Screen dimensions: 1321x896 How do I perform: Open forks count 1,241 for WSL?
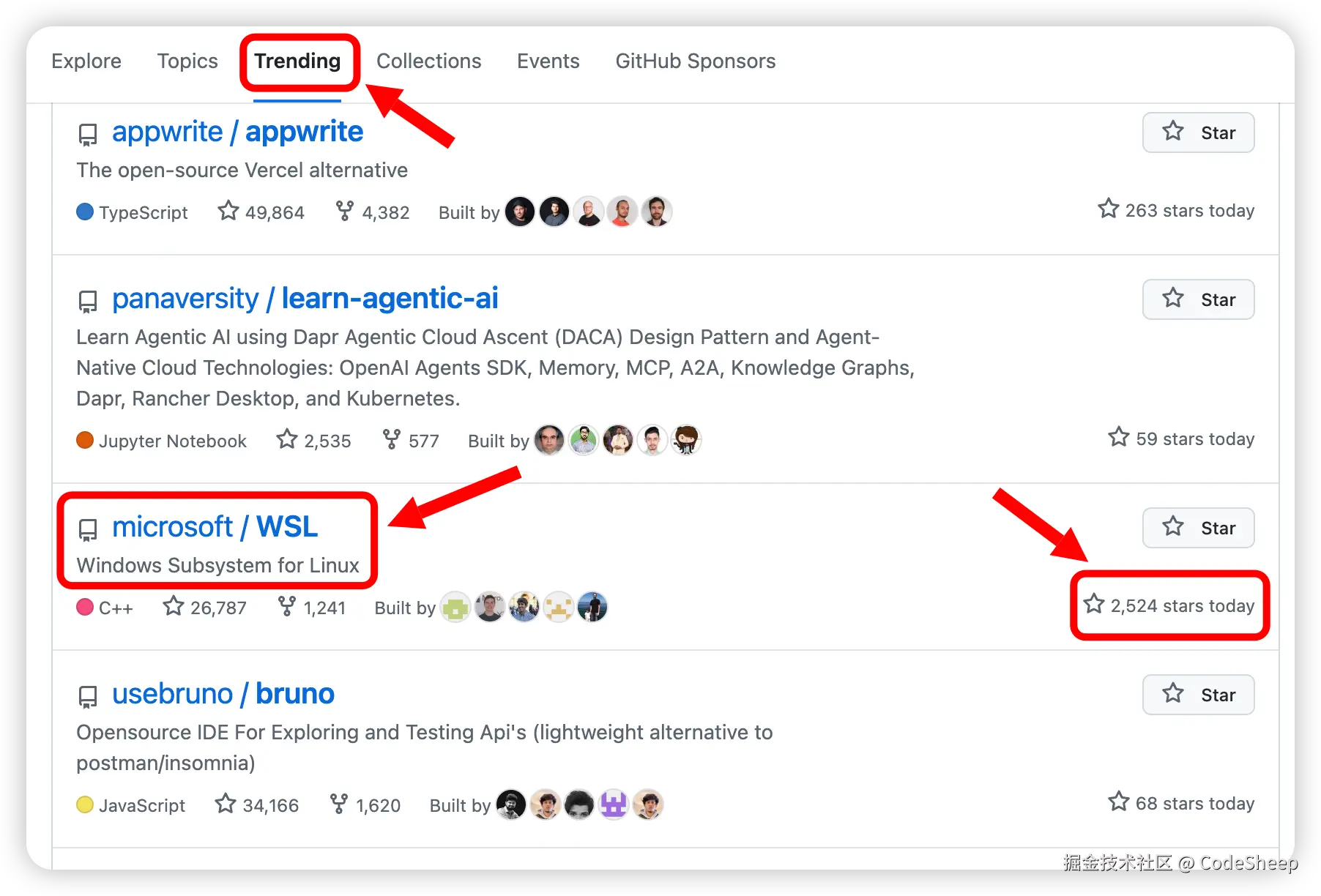[x=312, y=607]
